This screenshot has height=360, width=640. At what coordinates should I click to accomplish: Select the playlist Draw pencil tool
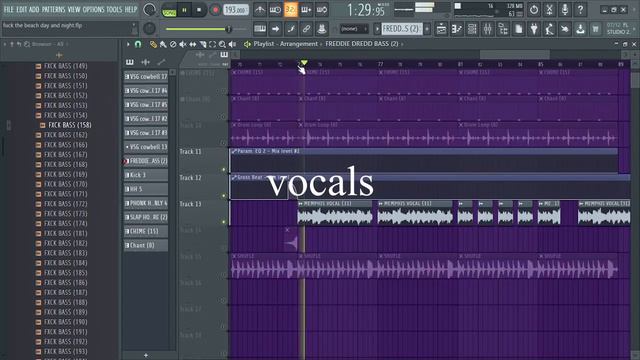click(x=153, y=44)
